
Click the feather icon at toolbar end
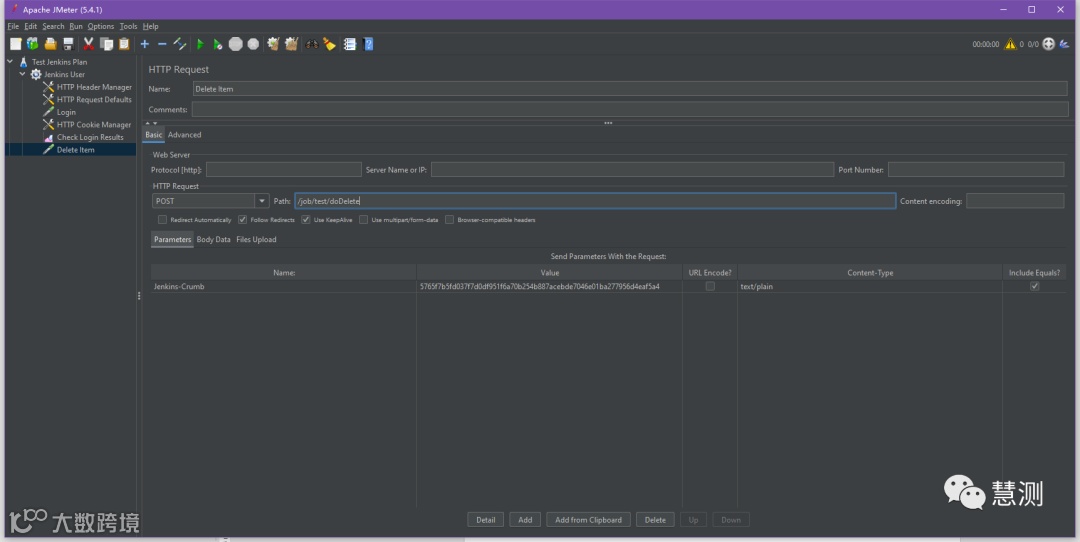point(1064,44)
